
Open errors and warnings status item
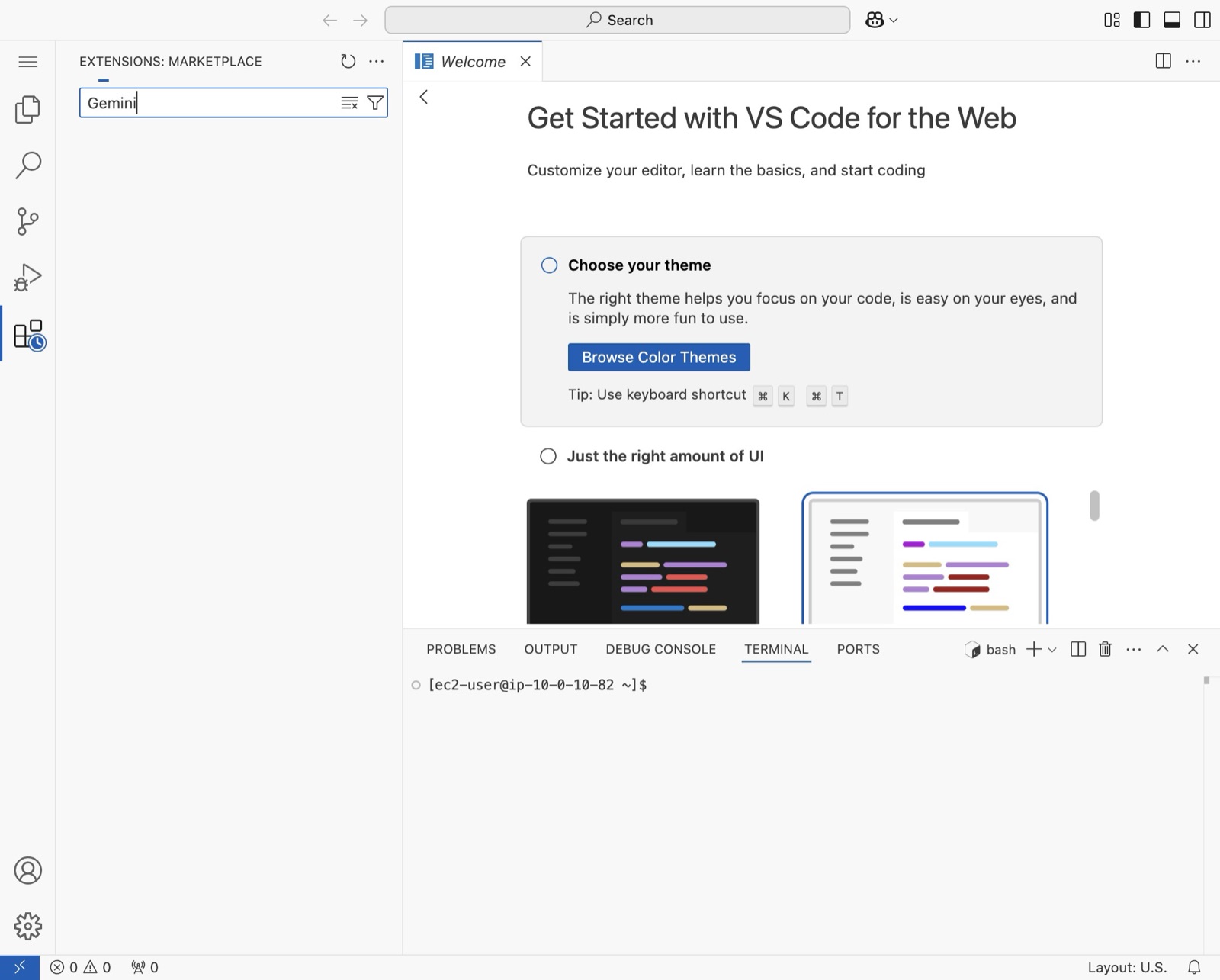tap(80, 967)
